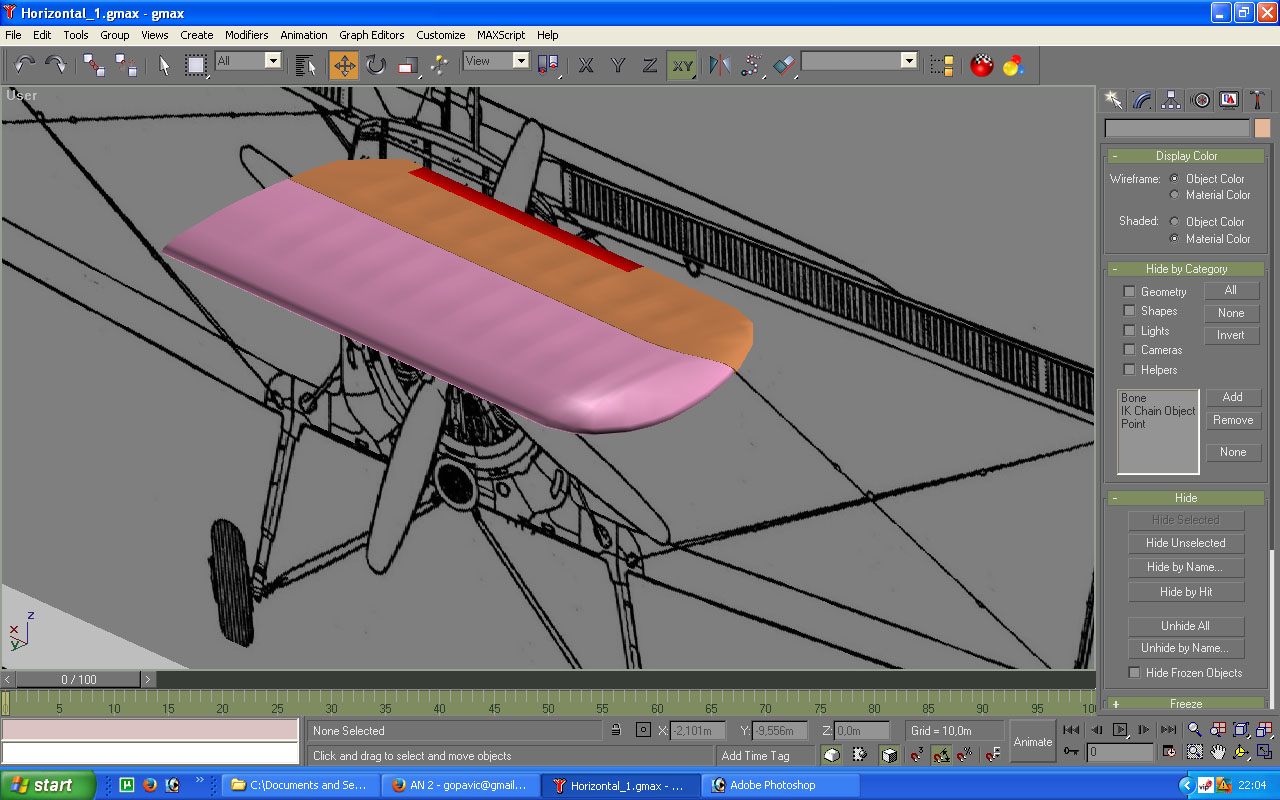Open the Hierarchy command panel tab
Image resolution: width=1280 pixels, height=800 pixels.
(1171, 100)
